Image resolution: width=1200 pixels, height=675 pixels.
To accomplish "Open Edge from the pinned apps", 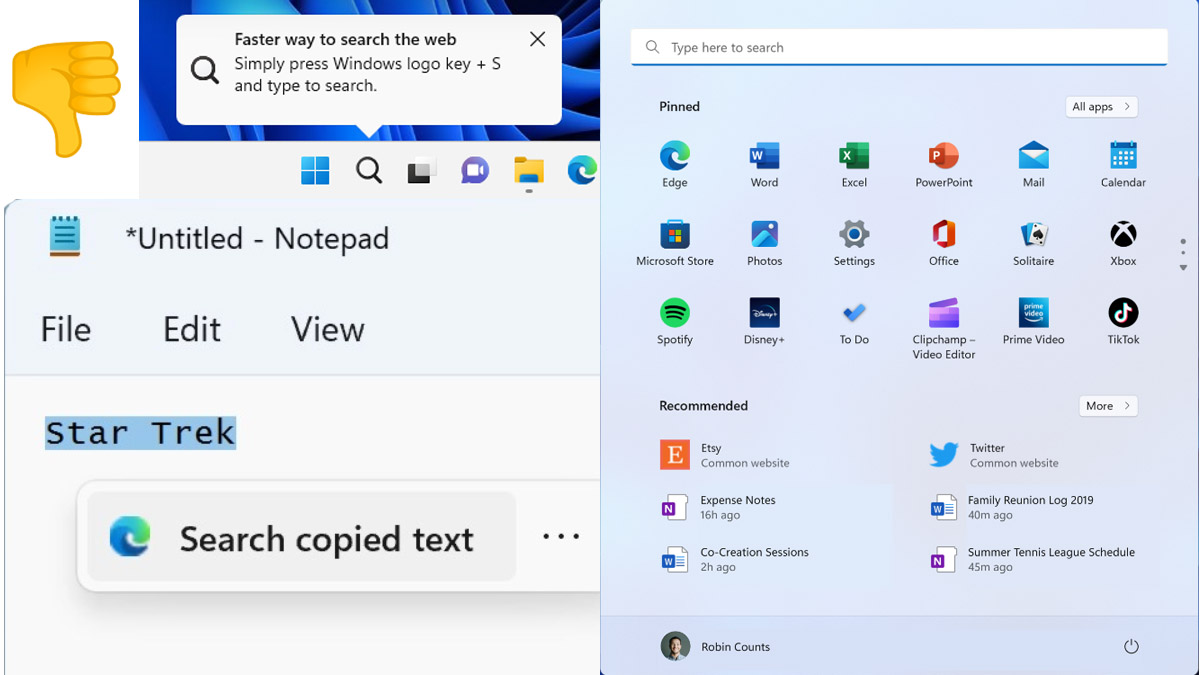I will (x=675, y=164).
